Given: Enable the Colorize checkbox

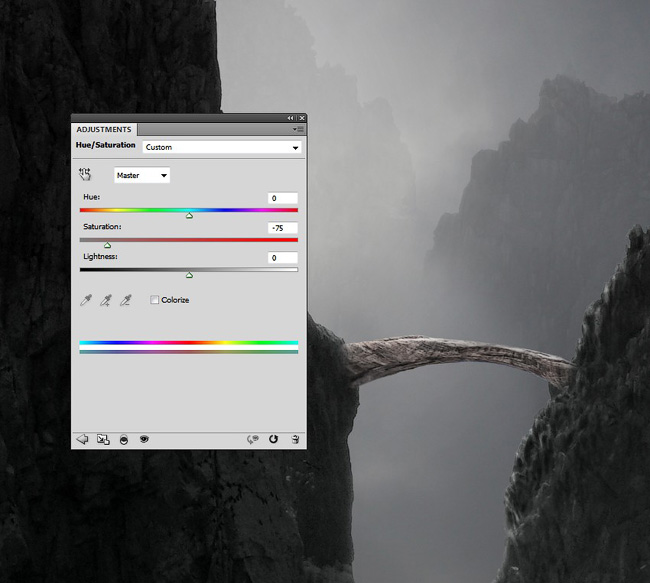Looking at the screenshot, I should (154, 299).
